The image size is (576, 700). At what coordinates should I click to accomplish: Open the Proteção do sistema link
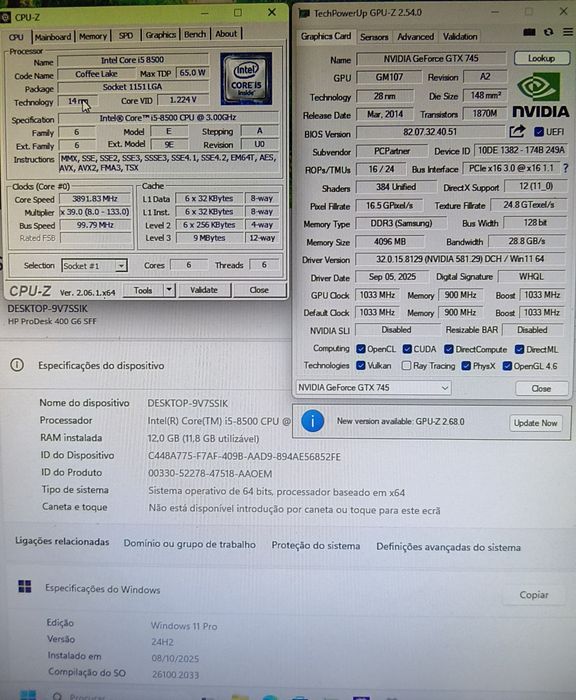[316, 546]
